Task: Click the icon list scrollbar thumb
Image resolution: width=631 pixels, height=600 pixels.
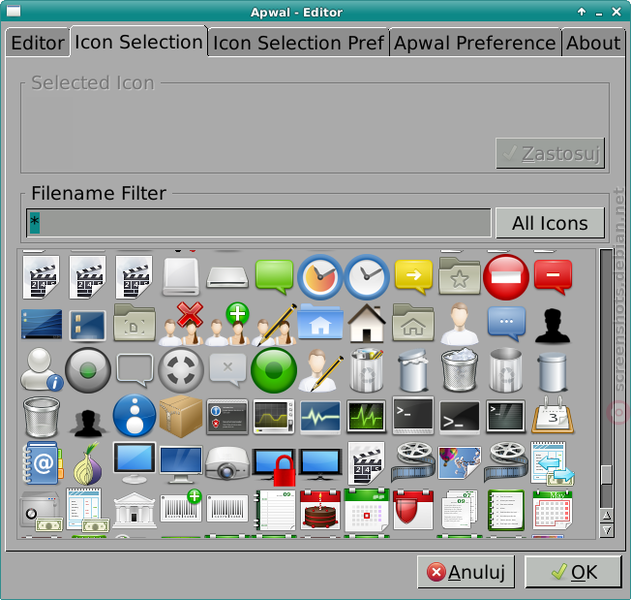Action: [x=606, y=474]
